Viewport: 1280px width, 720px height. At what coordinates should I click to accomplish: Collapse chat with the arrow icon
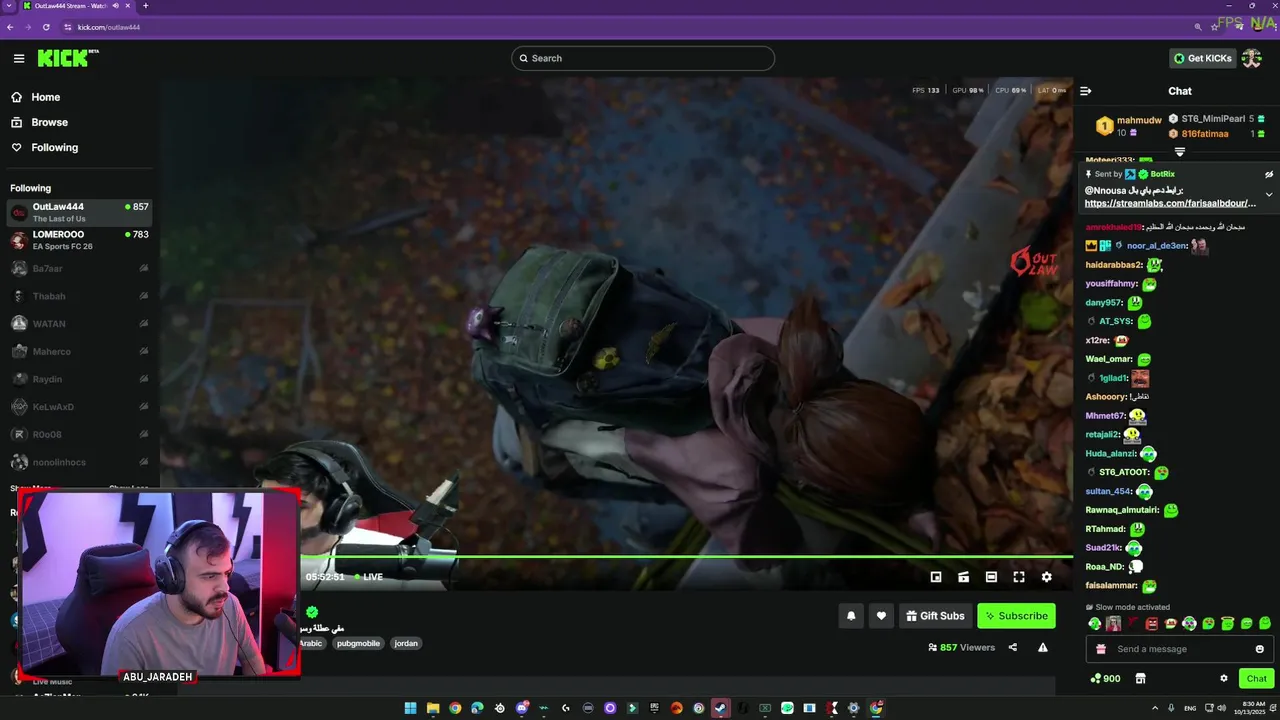pyautogui.click(x=1086, y=91)
